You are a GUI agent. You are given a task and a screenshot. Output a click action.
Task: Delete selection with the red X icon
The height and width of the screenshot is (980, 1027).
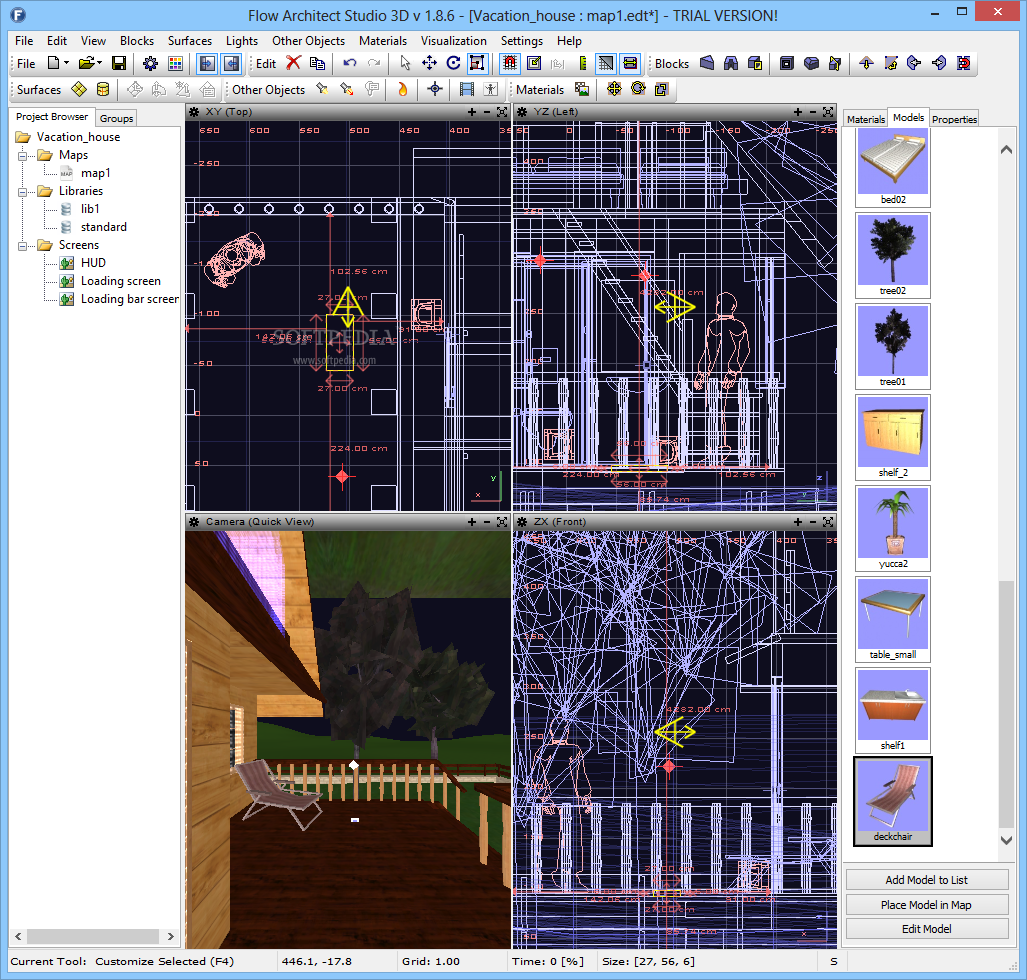[293, 63]
